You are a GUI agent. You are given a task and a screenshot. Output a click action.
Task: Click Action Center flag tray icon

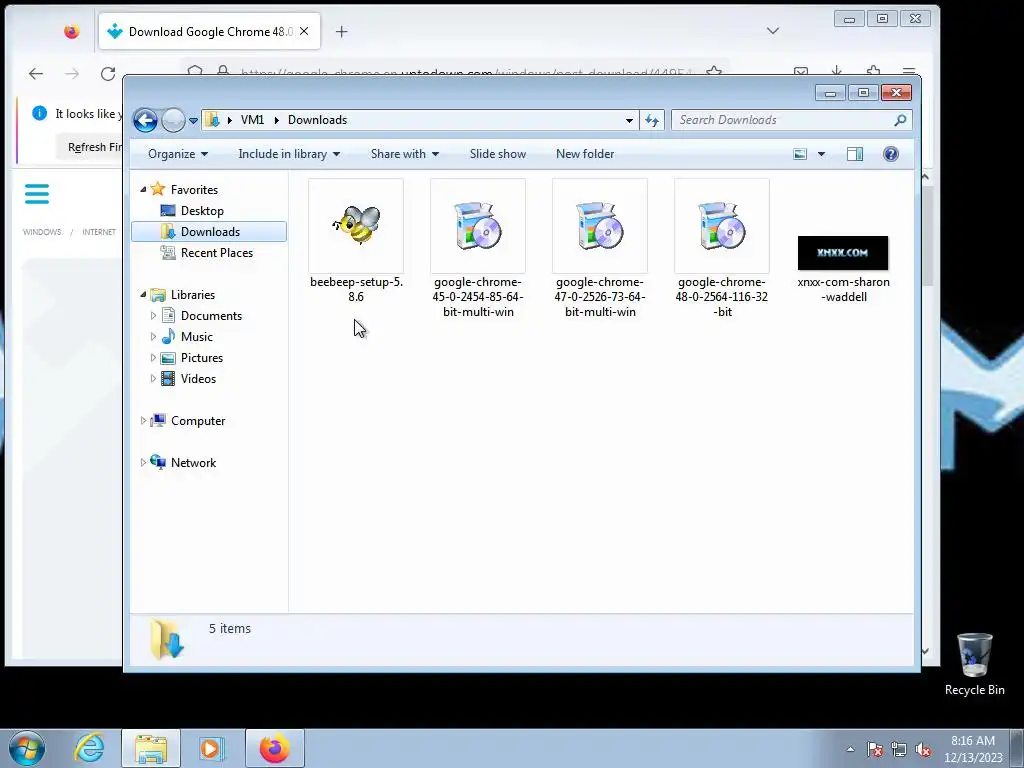[x=875, y=749]
